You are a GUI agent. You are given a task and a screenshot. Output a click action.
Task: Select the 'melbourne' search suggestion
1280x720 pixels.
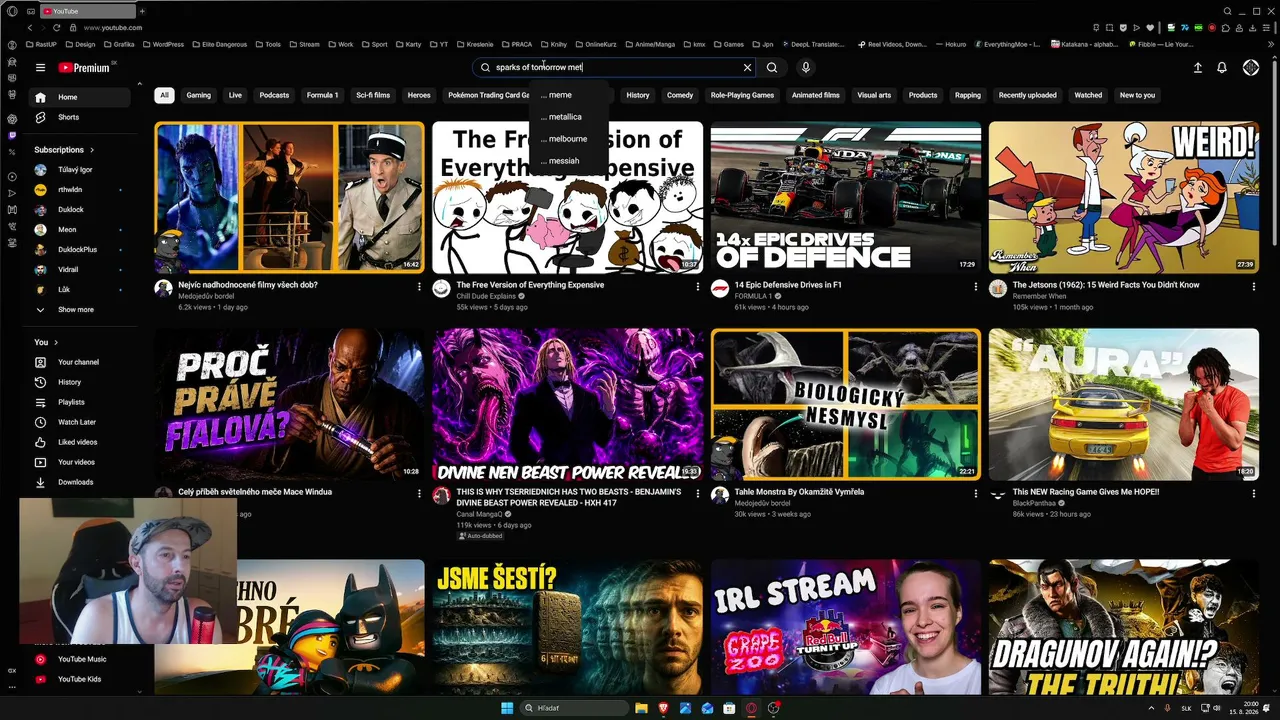point(569,139)
